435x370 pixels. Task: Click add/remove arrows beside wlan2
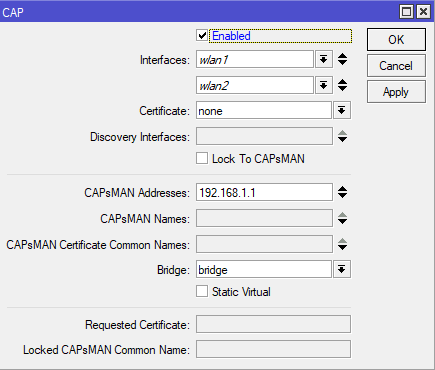(342, 85)
